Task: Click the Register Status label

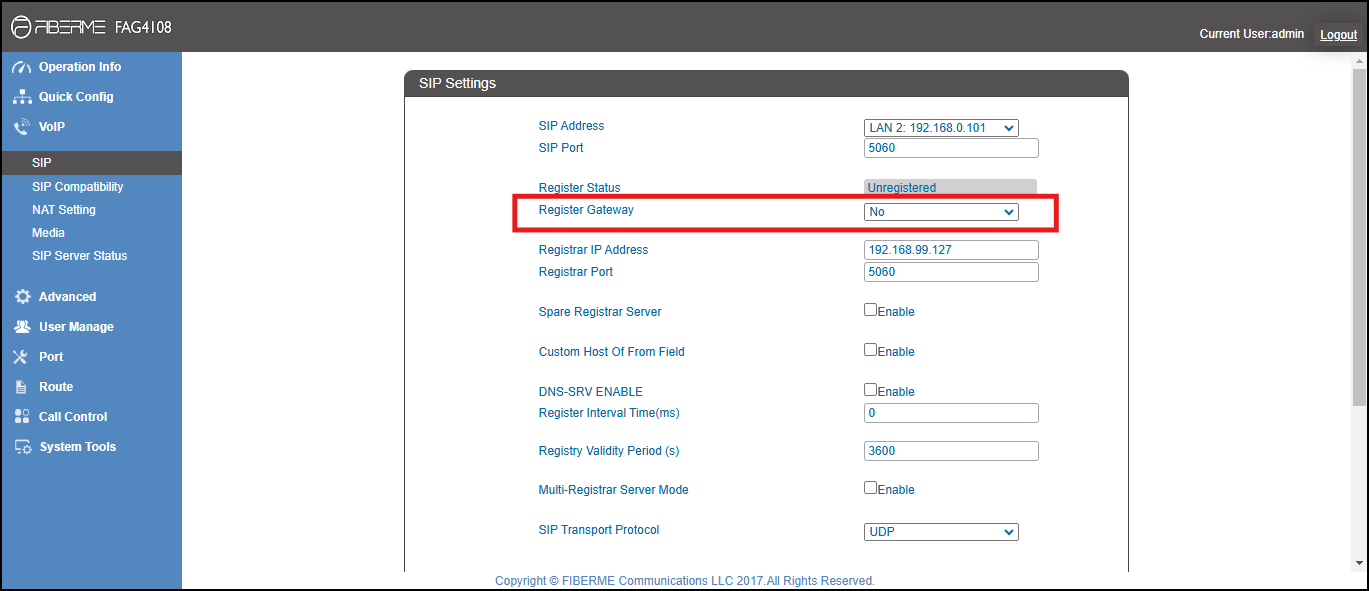Action: (579, 188)
